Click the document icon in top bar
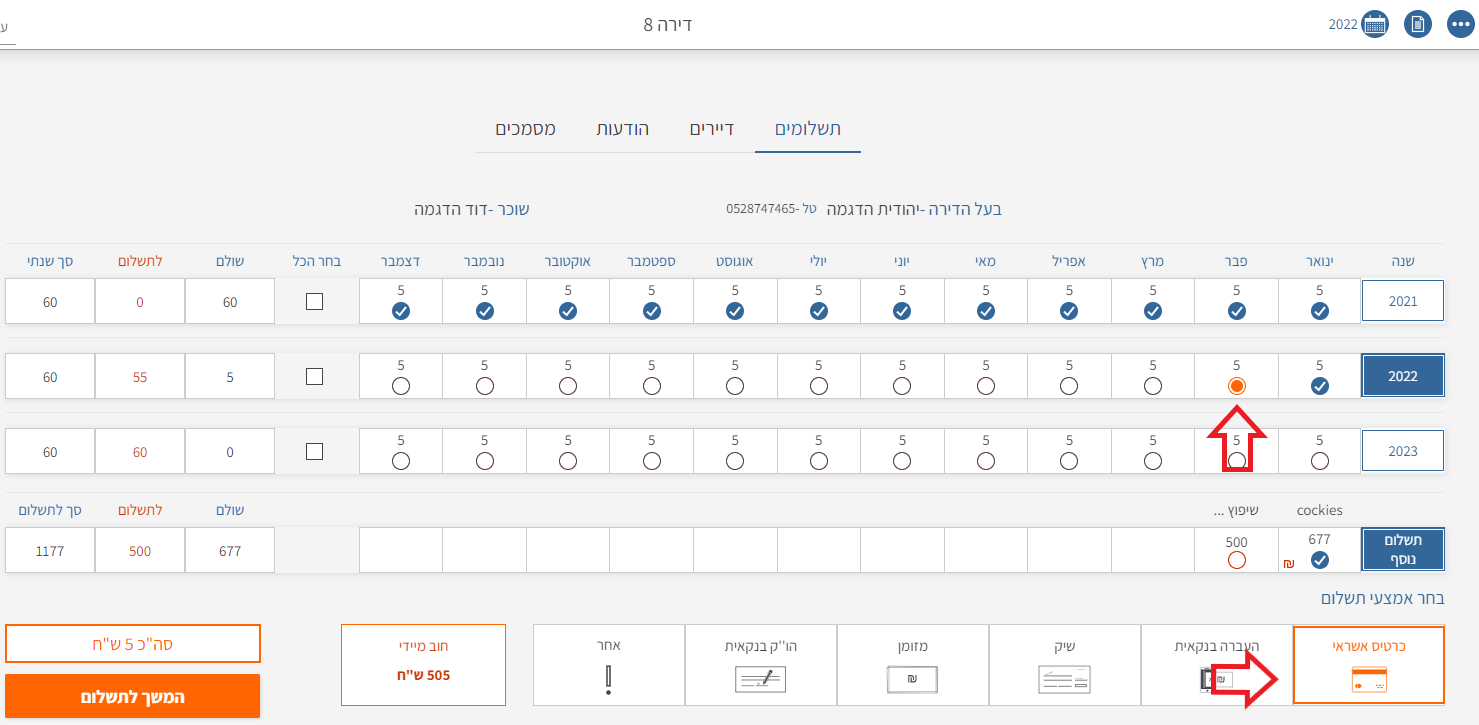 point(1417,24)
